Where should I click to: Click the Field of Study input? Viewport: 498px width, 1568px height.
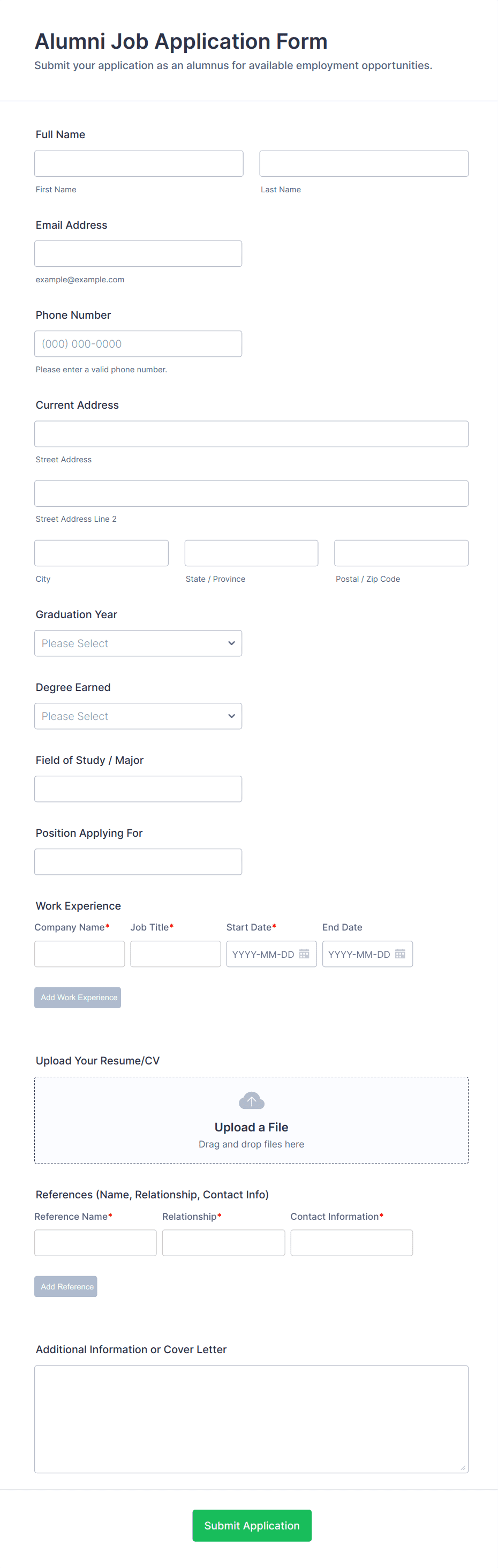(138, 788)
